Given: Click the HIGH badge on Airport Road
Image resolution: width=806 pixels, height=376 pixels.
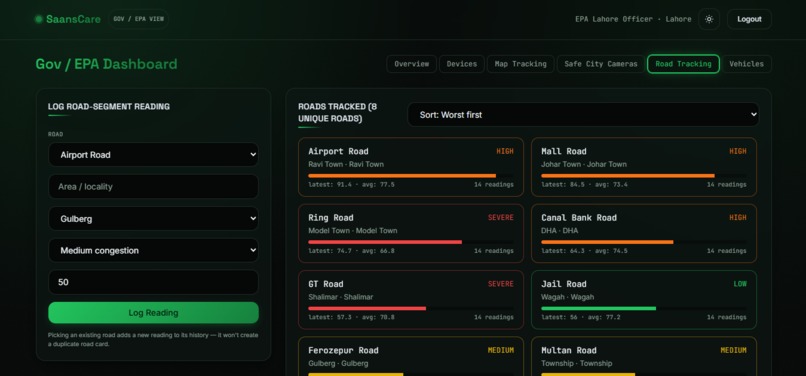Looking at the screenshot, I should 505,151.
